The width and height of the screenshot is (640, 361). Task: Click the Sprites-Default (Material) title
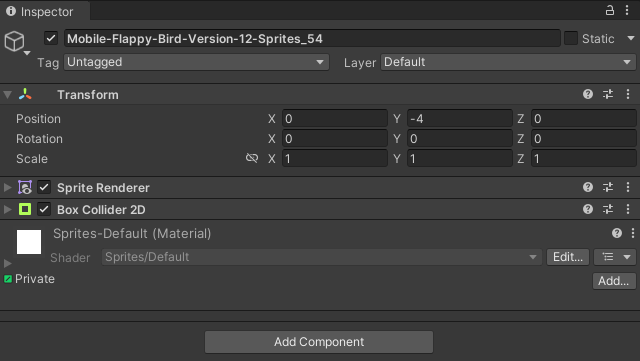click(x=132, y=234)
